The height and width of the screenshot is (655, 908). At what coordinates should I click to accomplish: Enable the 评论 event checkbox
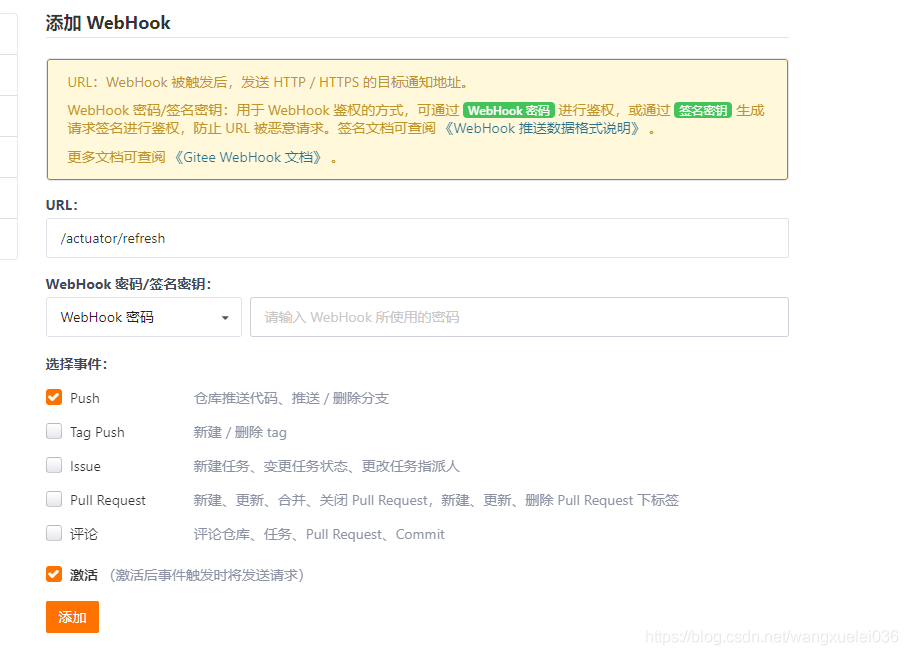coord(54,533)
